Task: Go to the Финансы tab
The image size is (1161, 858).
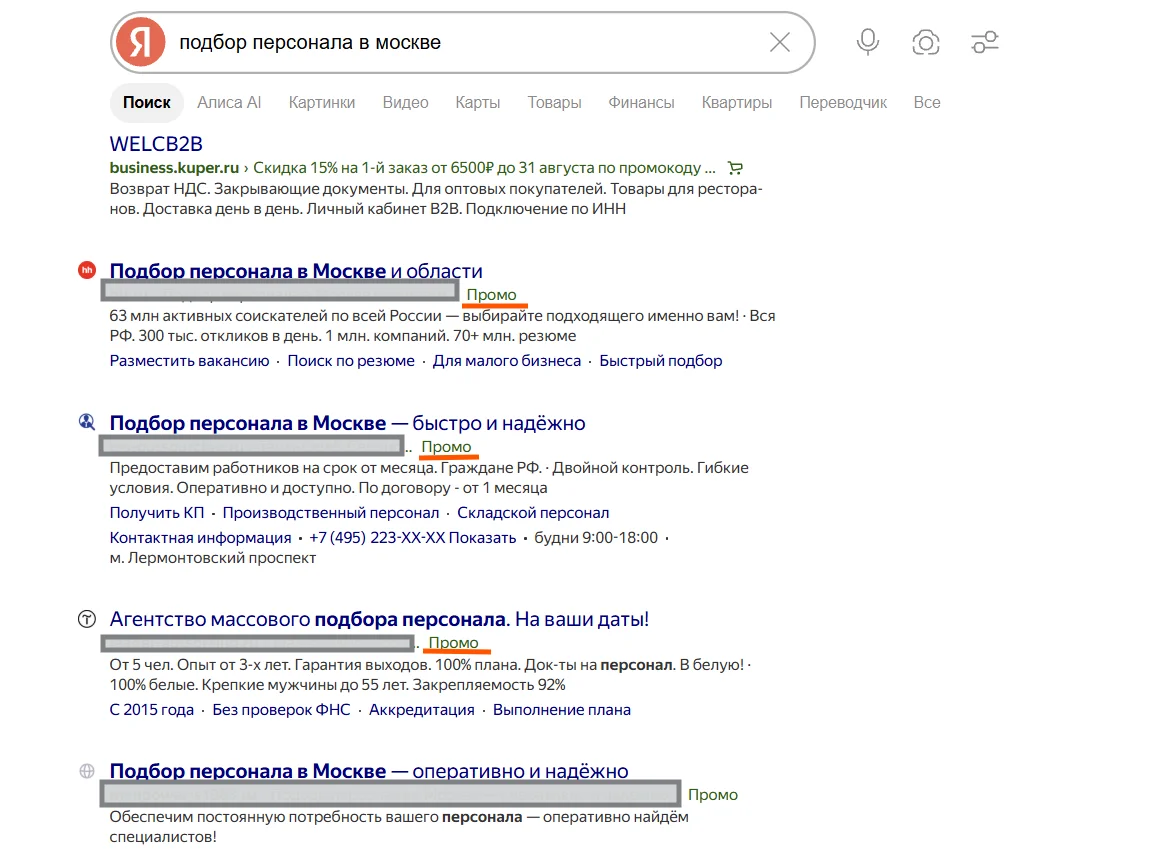Action: coord(641,102)
